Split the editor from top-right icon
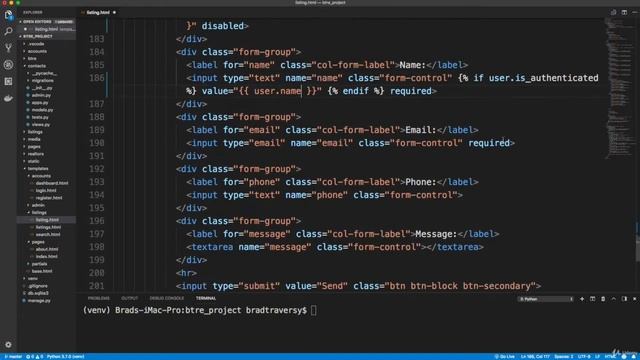640x360 pixels. pos(624,12)
